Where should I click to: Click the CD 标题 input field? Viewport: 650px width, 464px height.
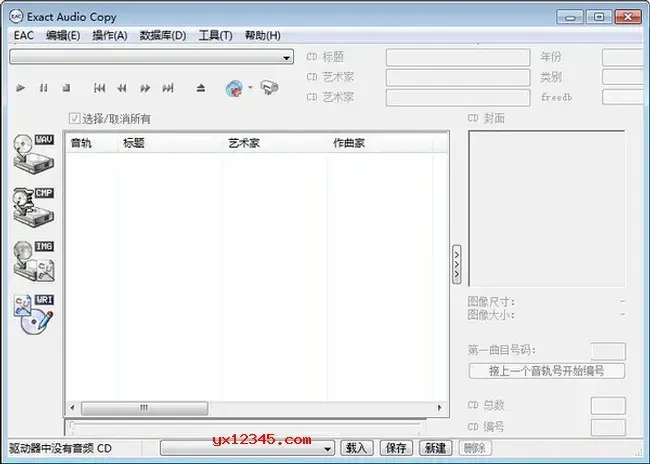pyautogui.click(x=458, y=57)
